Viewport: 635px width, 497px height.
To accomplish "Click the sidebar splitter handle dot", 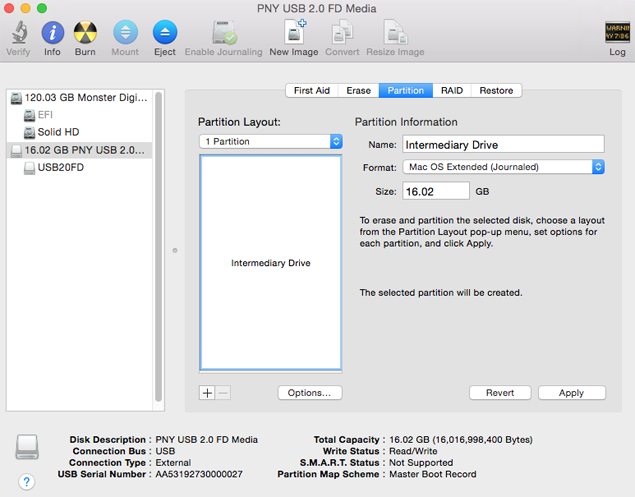I will coord(175,250).
